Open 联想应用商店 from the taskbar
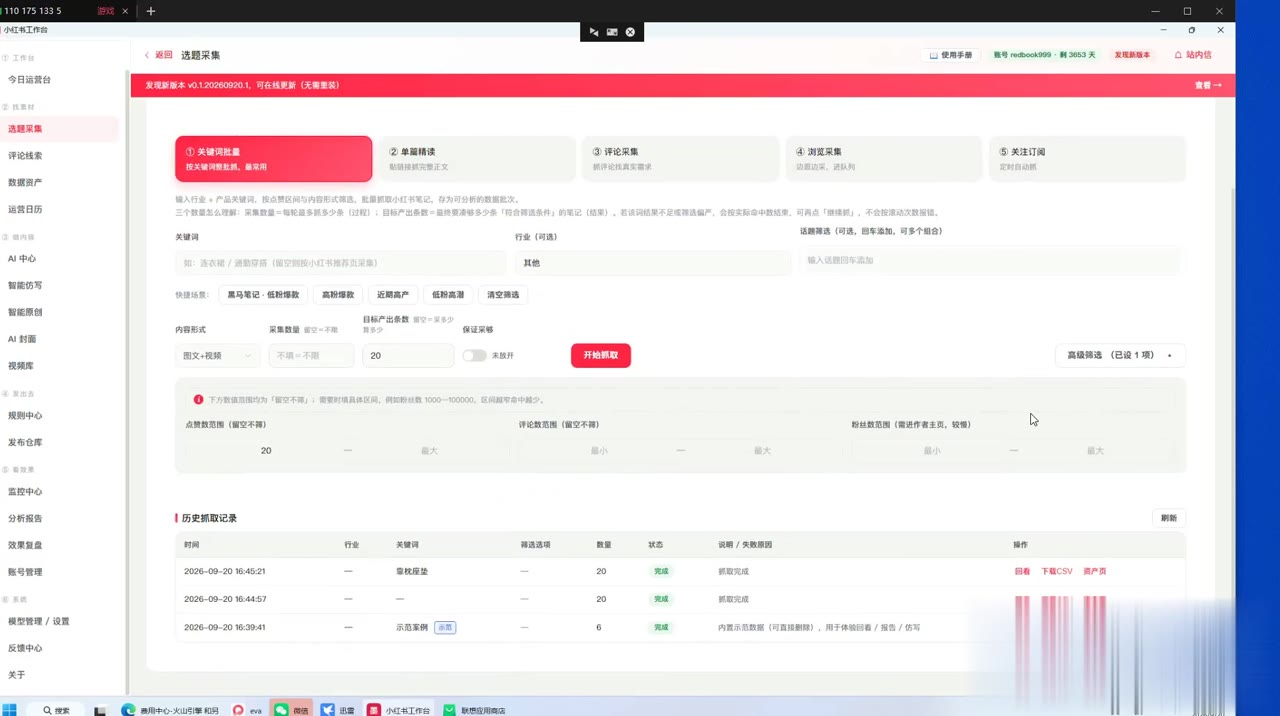 tap(475, 710)
